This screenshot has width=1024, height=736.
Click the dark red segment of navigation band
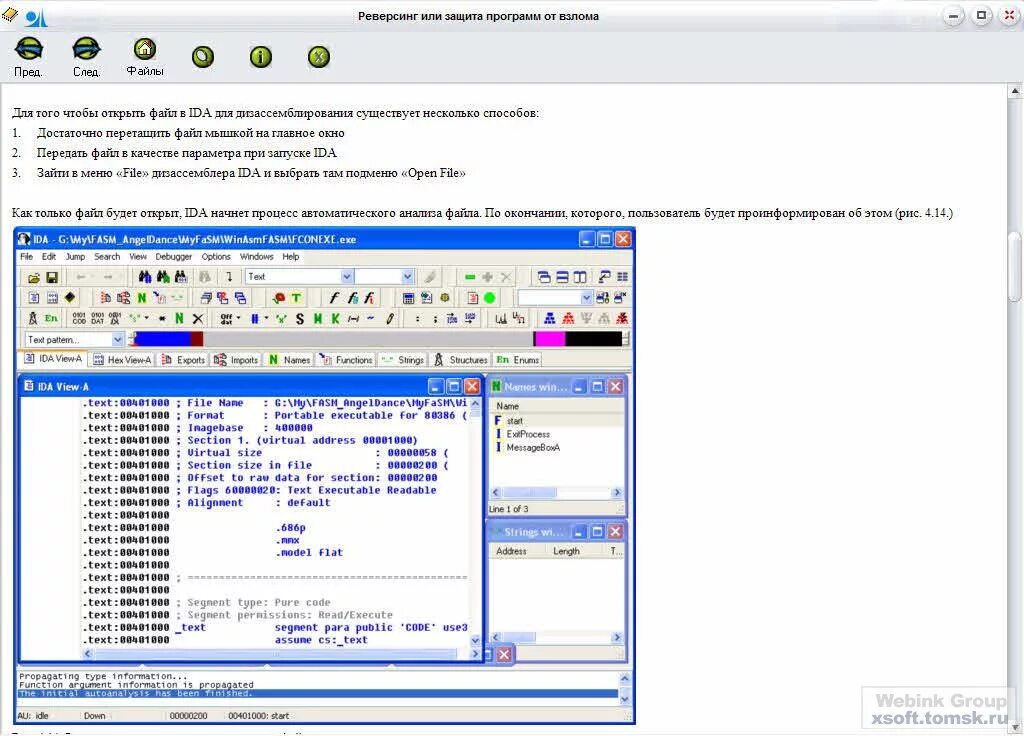point(197,339)
